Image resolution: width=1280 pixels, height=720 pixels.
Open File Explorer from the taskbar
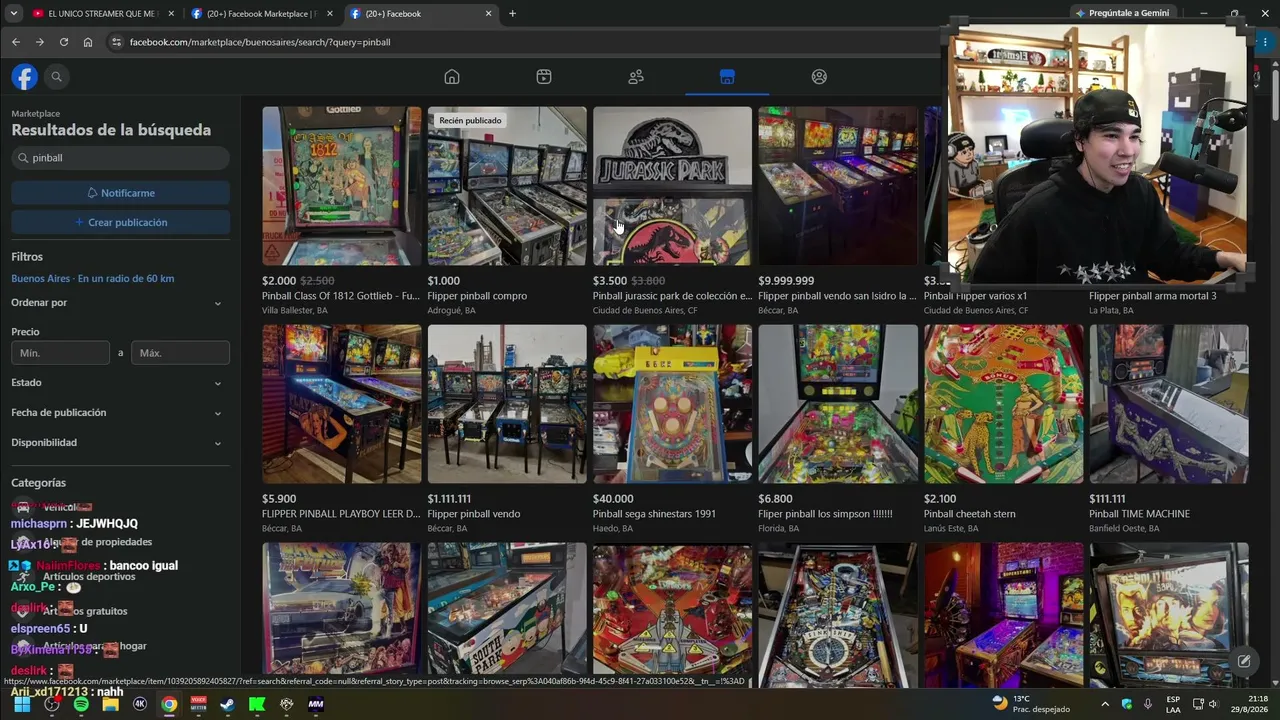click(110, 704)
